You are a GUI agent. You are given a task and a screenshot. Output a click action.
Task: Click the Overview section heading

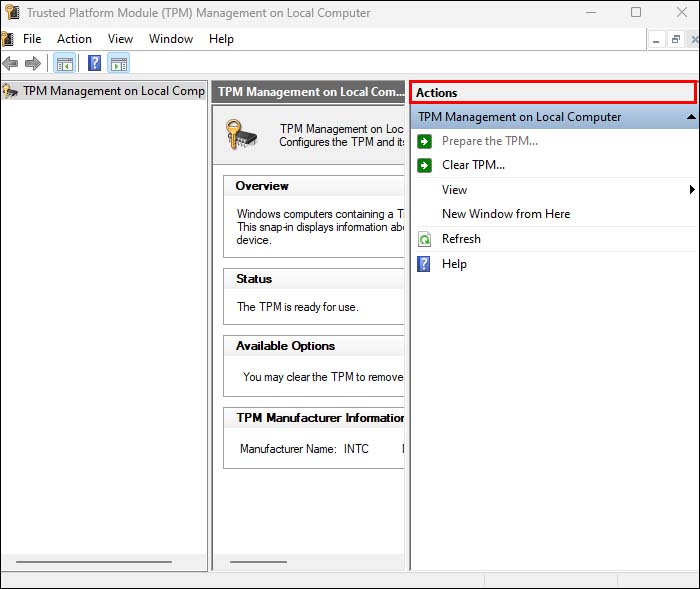click(262, 186)
